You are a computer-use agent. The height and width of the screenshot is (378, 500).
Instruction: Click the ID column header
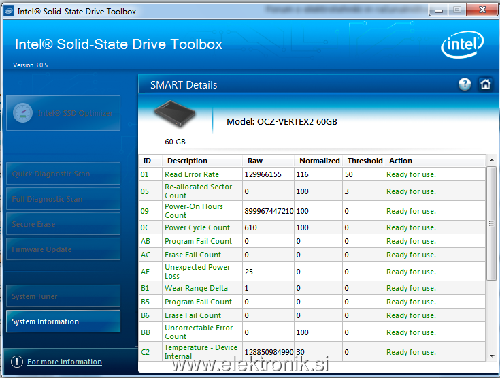(x=150, y=161)
